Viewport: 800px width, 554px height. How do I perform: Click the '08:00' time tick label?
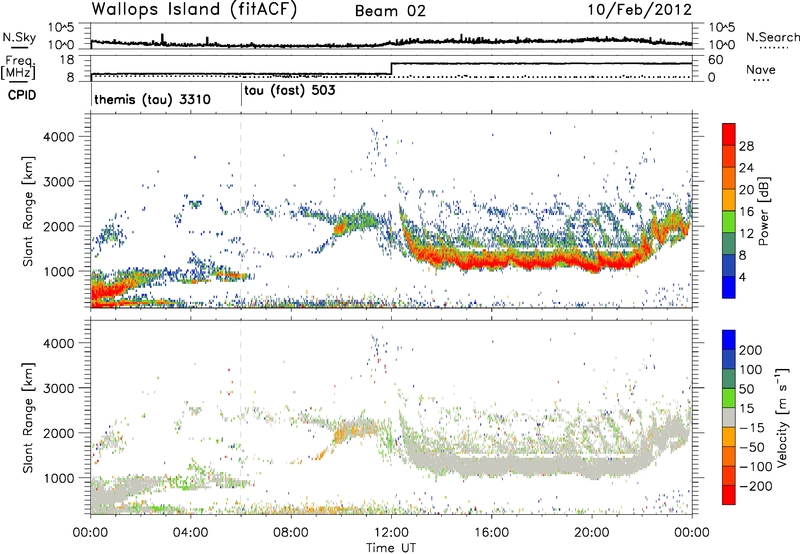(291, 533)
